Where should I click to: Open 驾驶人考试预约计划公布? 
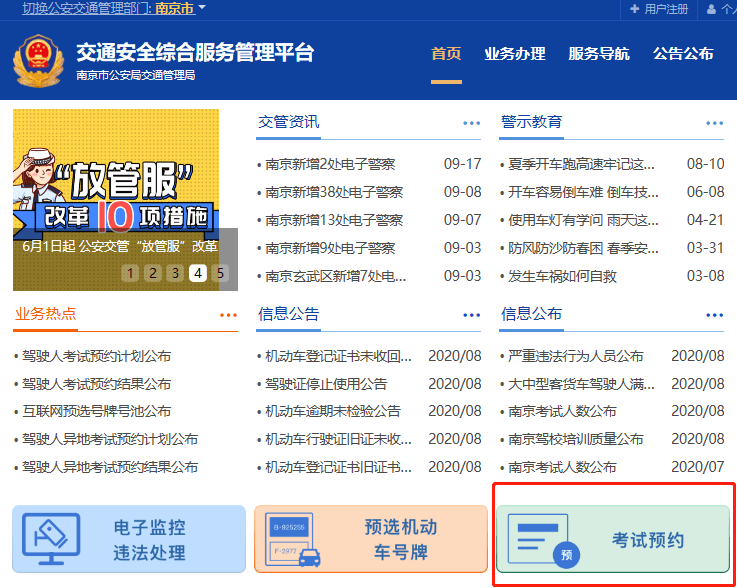coord(96,356)
